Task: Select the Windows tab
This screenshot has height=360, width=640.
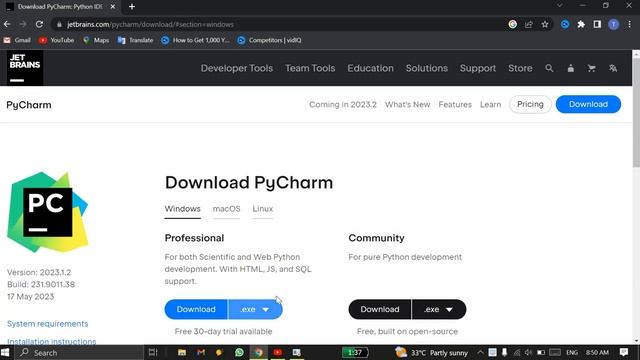Action: [182, 209]
